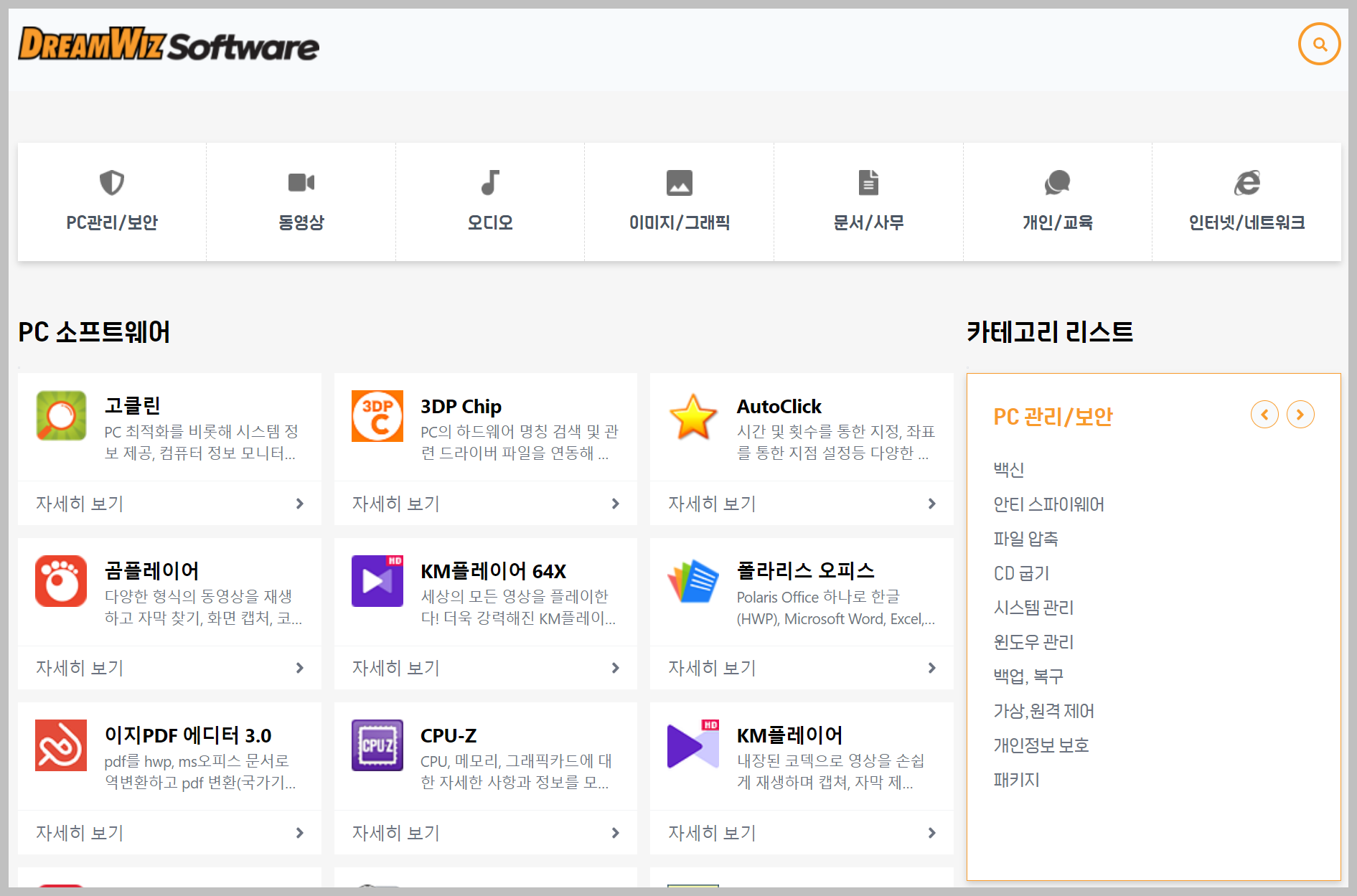Click the orange search magnifier icon
1357x896 pixels.
tap(1319, 44)
